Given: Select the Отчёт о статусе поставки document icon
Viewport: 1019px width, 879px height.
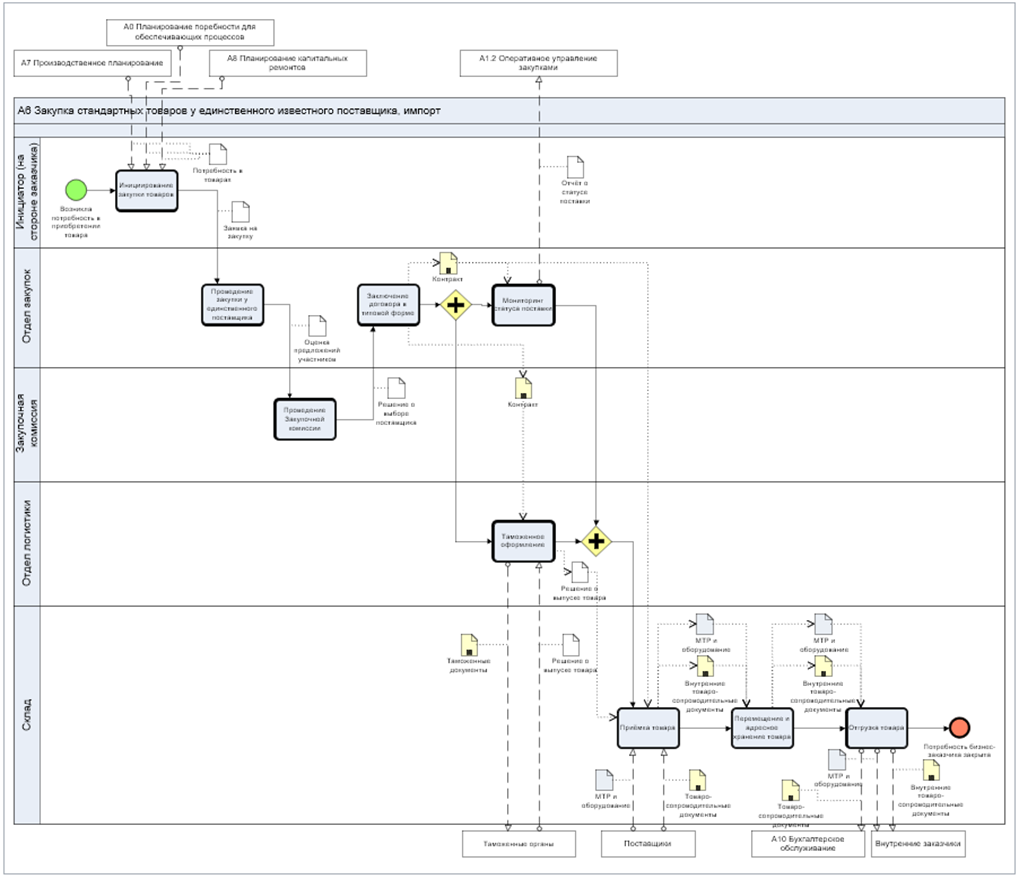Looking at the screenshot, I should (x=575, y=167).
